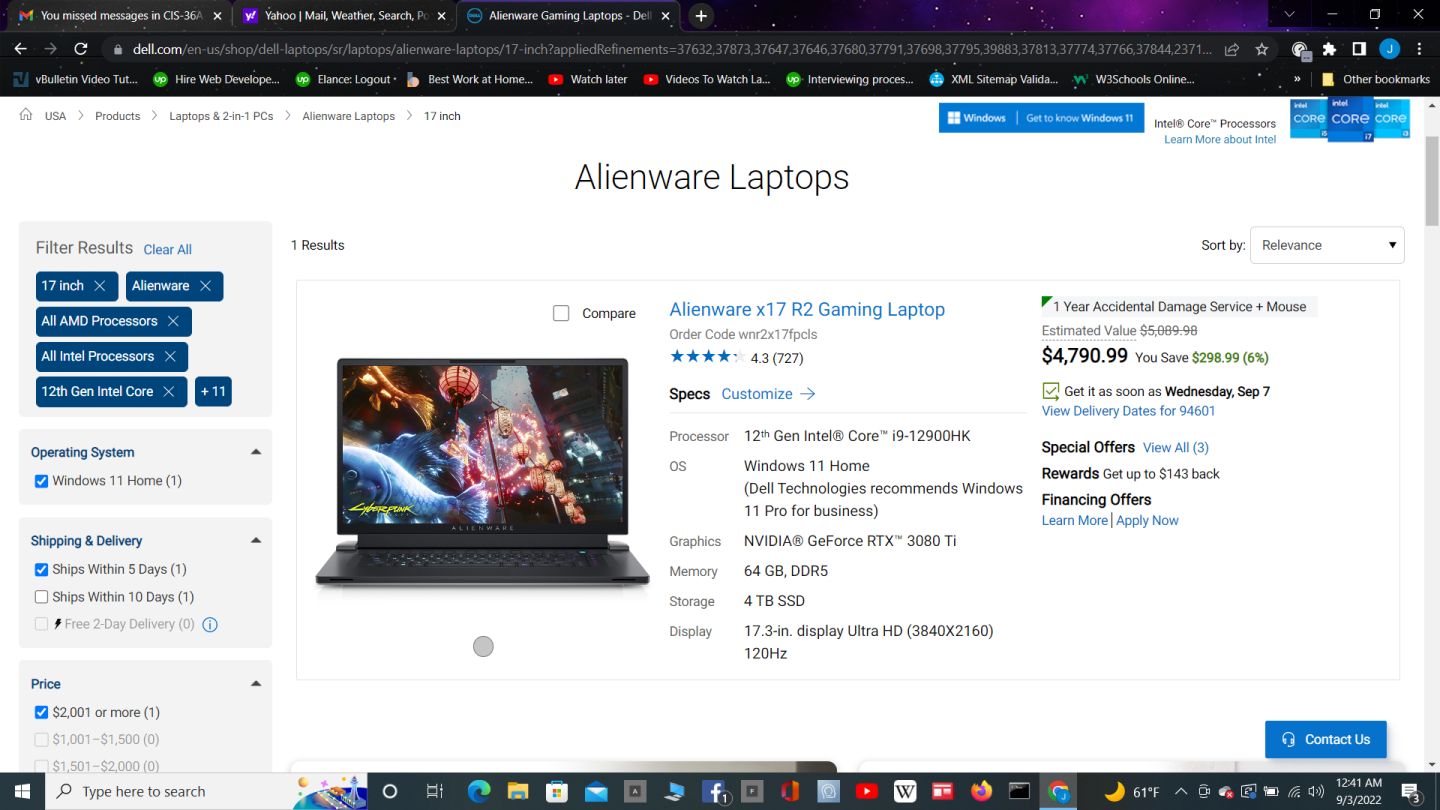Open YouTube app from the taskbar
Viewport: 1440px width, 810px height.
coord(867,791)
